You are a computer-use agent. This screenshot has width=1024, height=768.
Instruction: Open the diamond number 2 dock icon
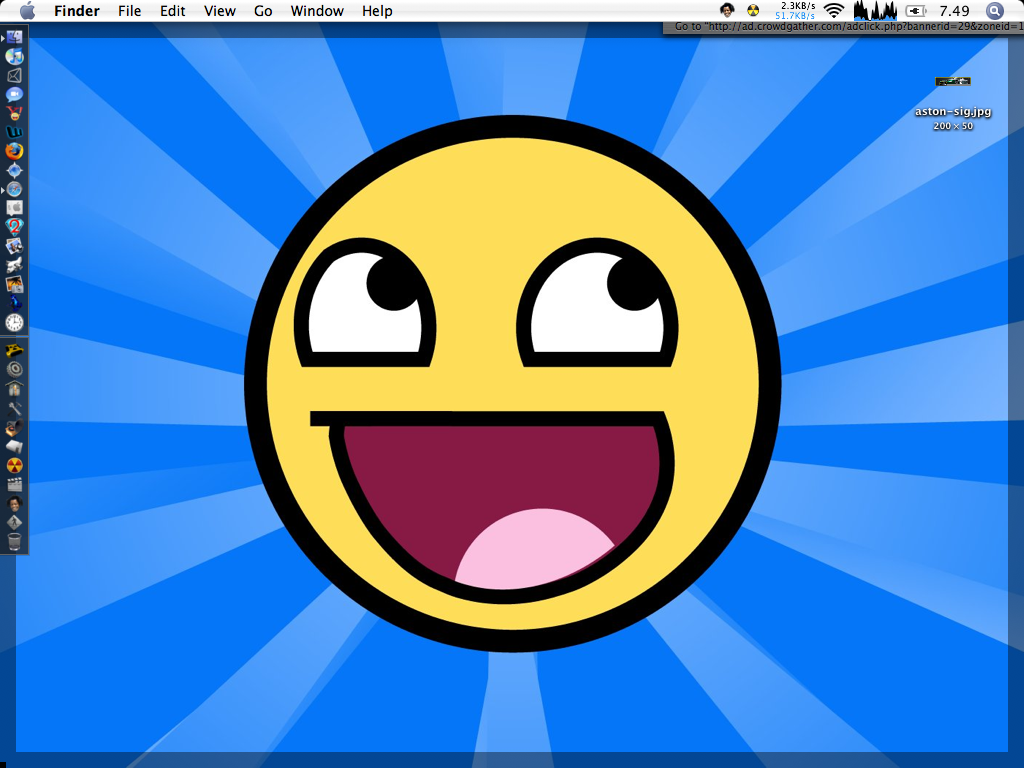tap(14, 227)
